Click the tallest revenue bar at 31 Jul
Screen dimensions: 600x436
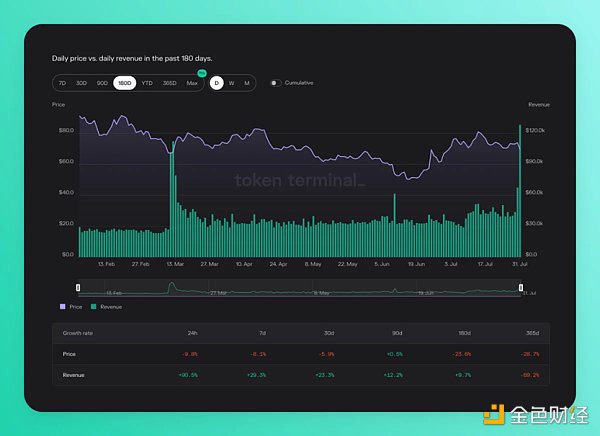(520, 191)
